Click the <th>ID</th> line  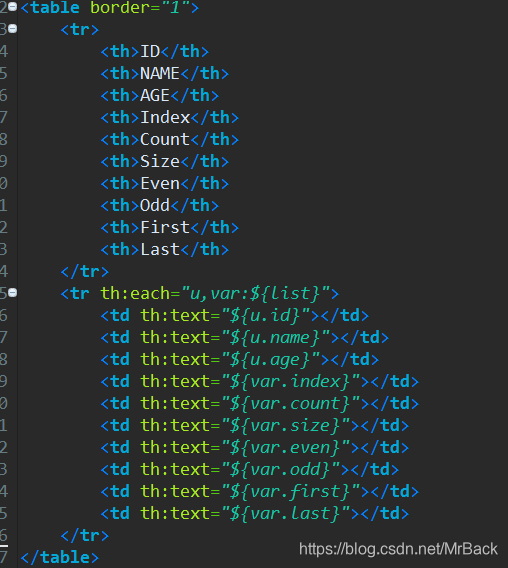pos(155,51)
